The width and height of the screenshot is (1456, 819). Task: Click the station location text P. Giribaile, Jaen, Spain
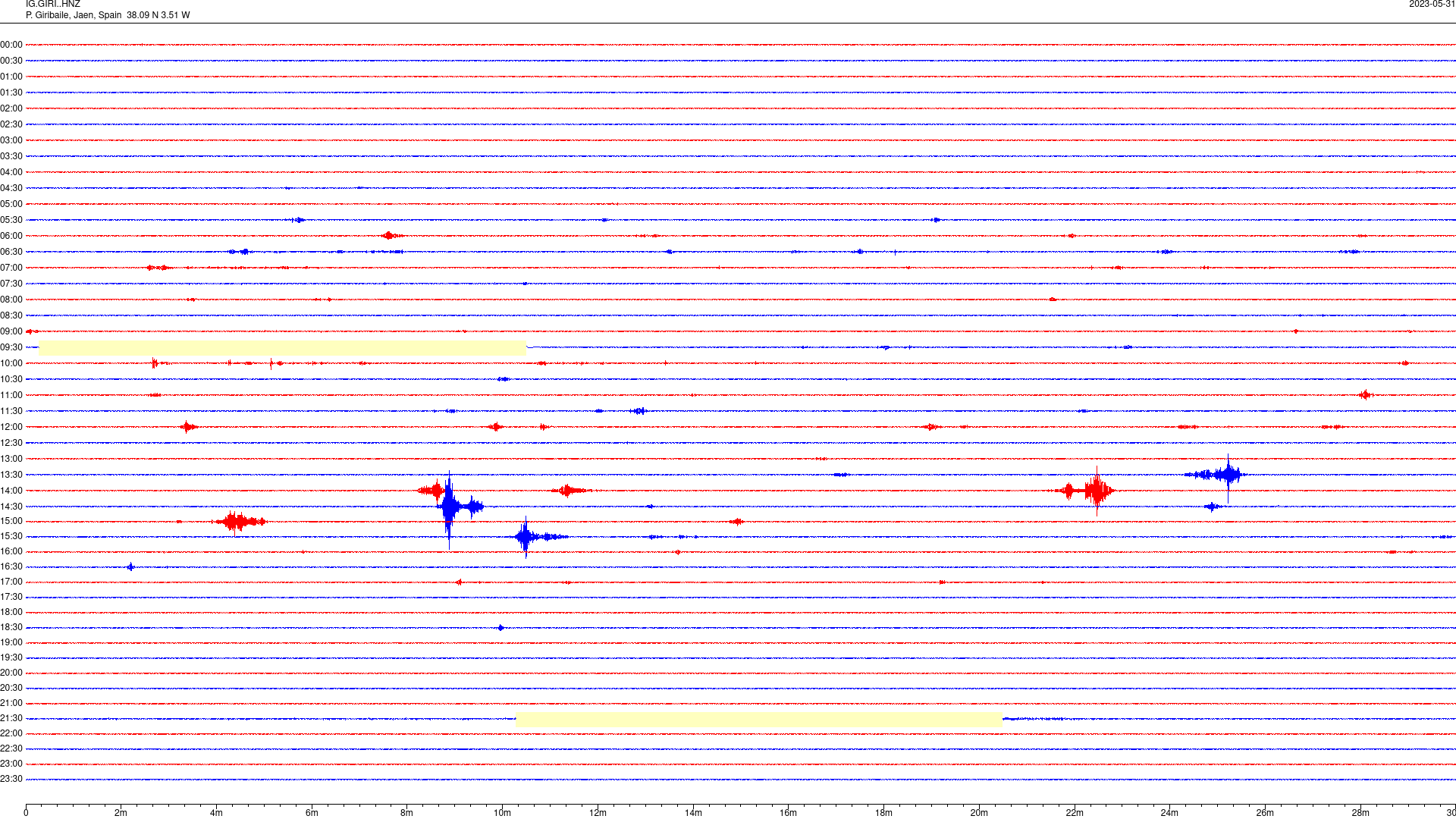74,15
